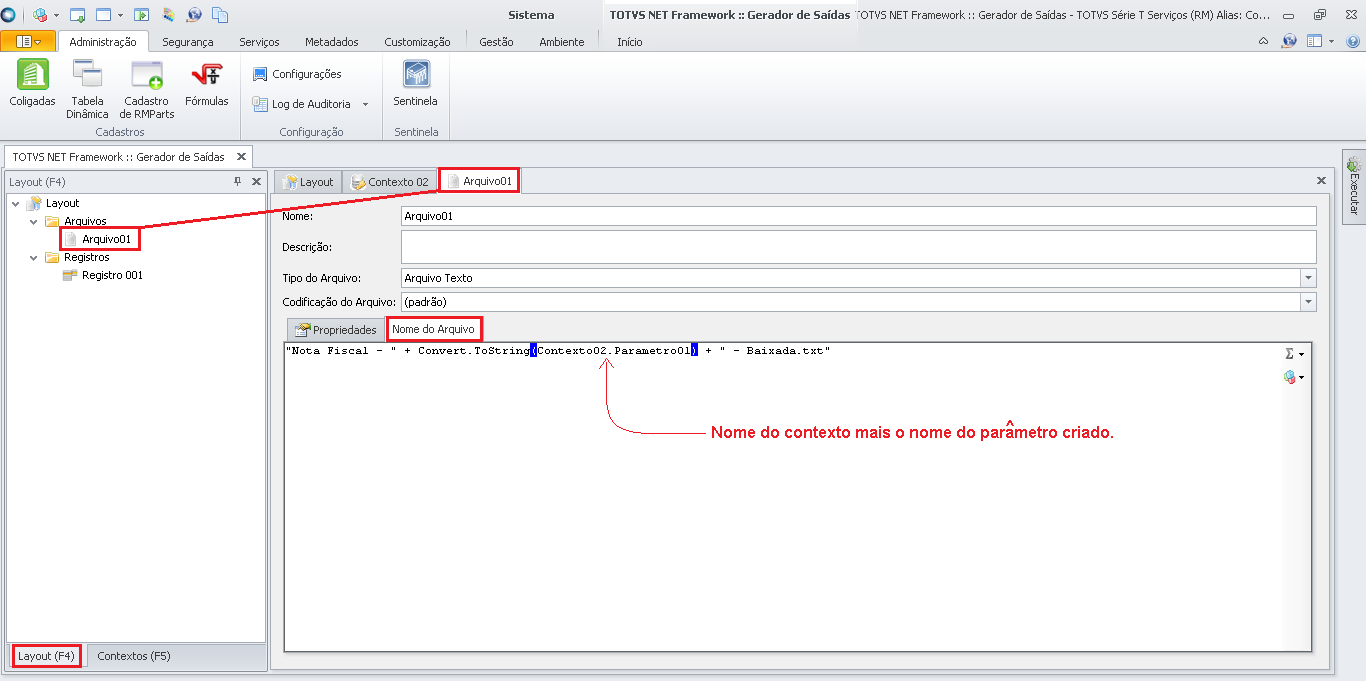Open Log de Auditoria
Image resolution: width=1366 pixels, height=681 pixels.
coord(302,104)
